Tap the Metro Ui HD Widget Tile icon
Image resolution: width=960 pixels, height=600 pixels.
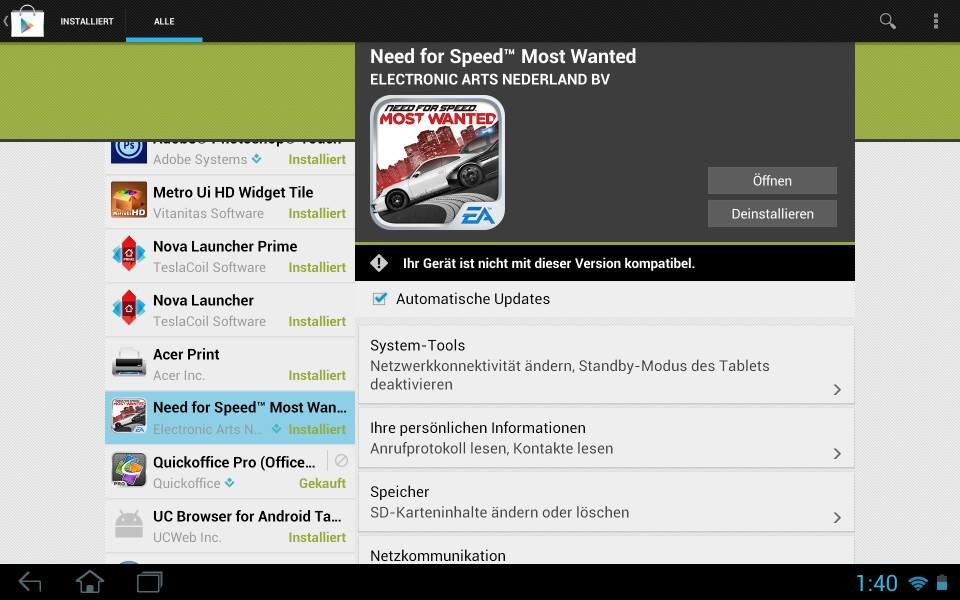[x=129, y=200]
